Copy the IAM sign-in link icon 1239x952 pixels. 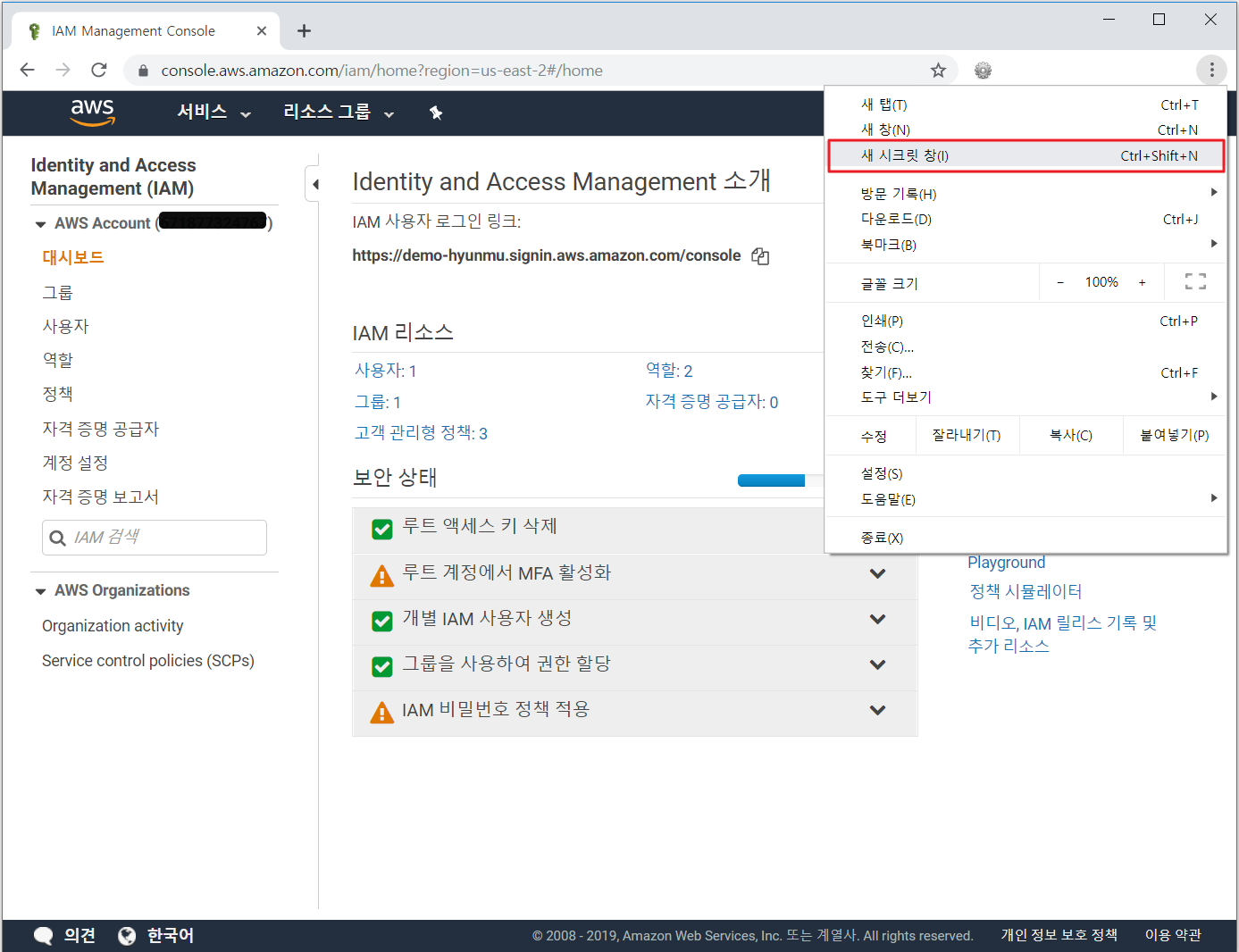point(760,256)
